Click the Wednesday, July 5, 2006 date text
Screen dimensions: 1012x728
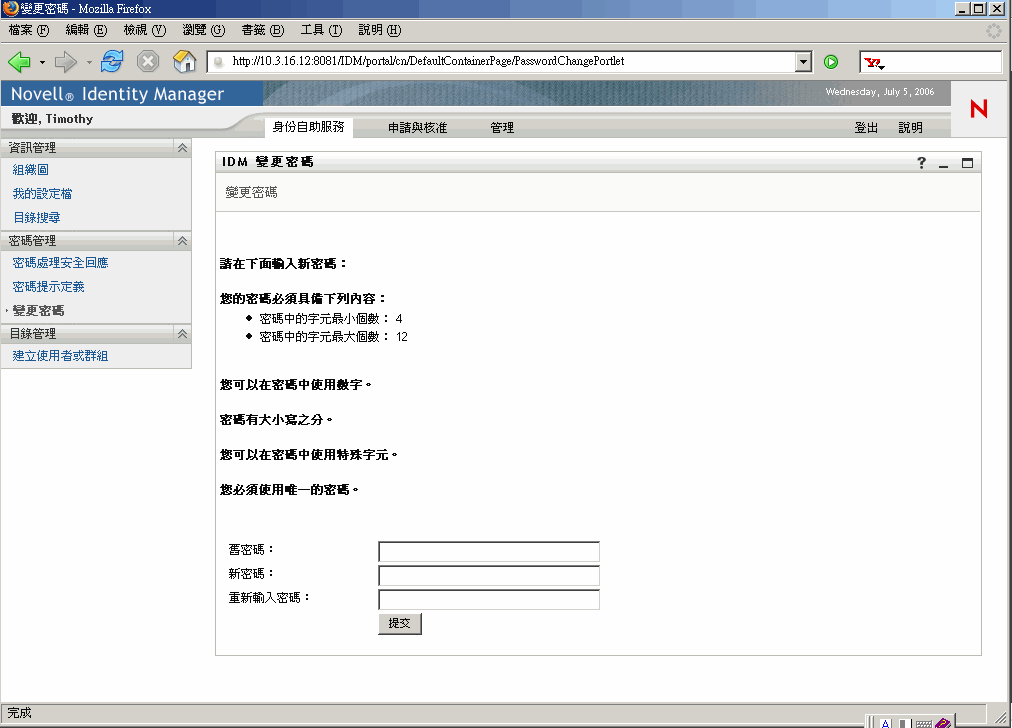[x=880, y=92]
